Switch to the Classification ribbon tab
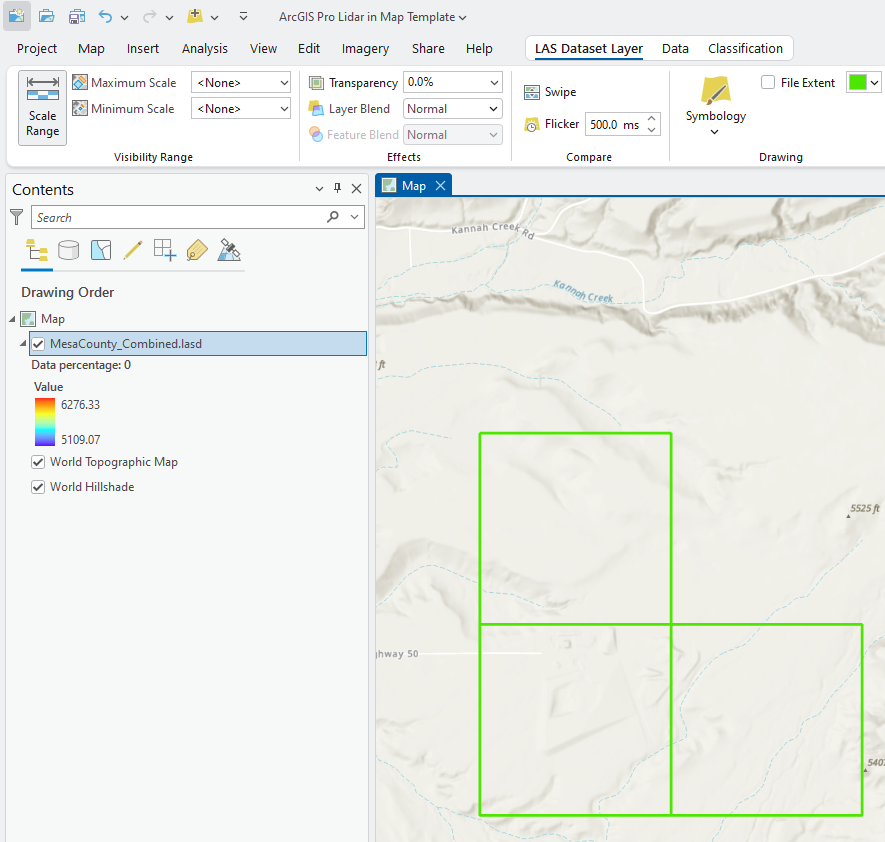The height and width of the screenshot is (842, 885). point(745,47)
